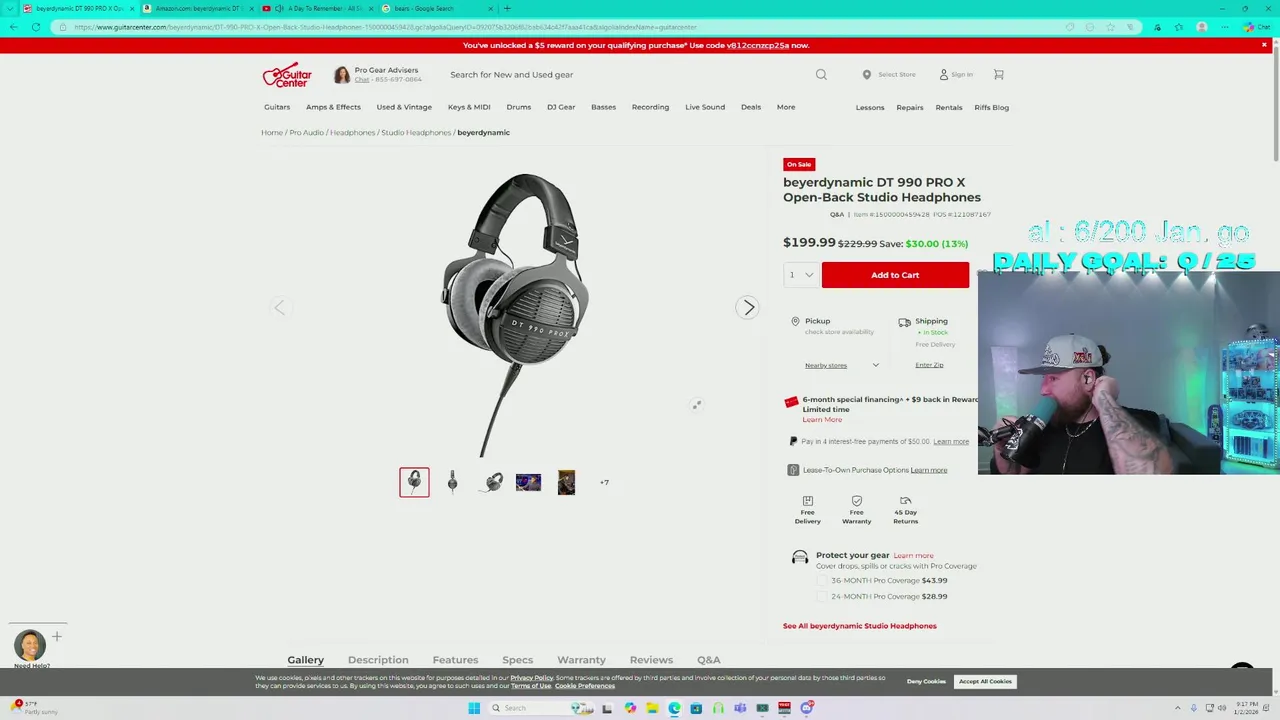Open the More navigation menu
Viewport: 1280px width, 720px height.
(x=786, y=107)
